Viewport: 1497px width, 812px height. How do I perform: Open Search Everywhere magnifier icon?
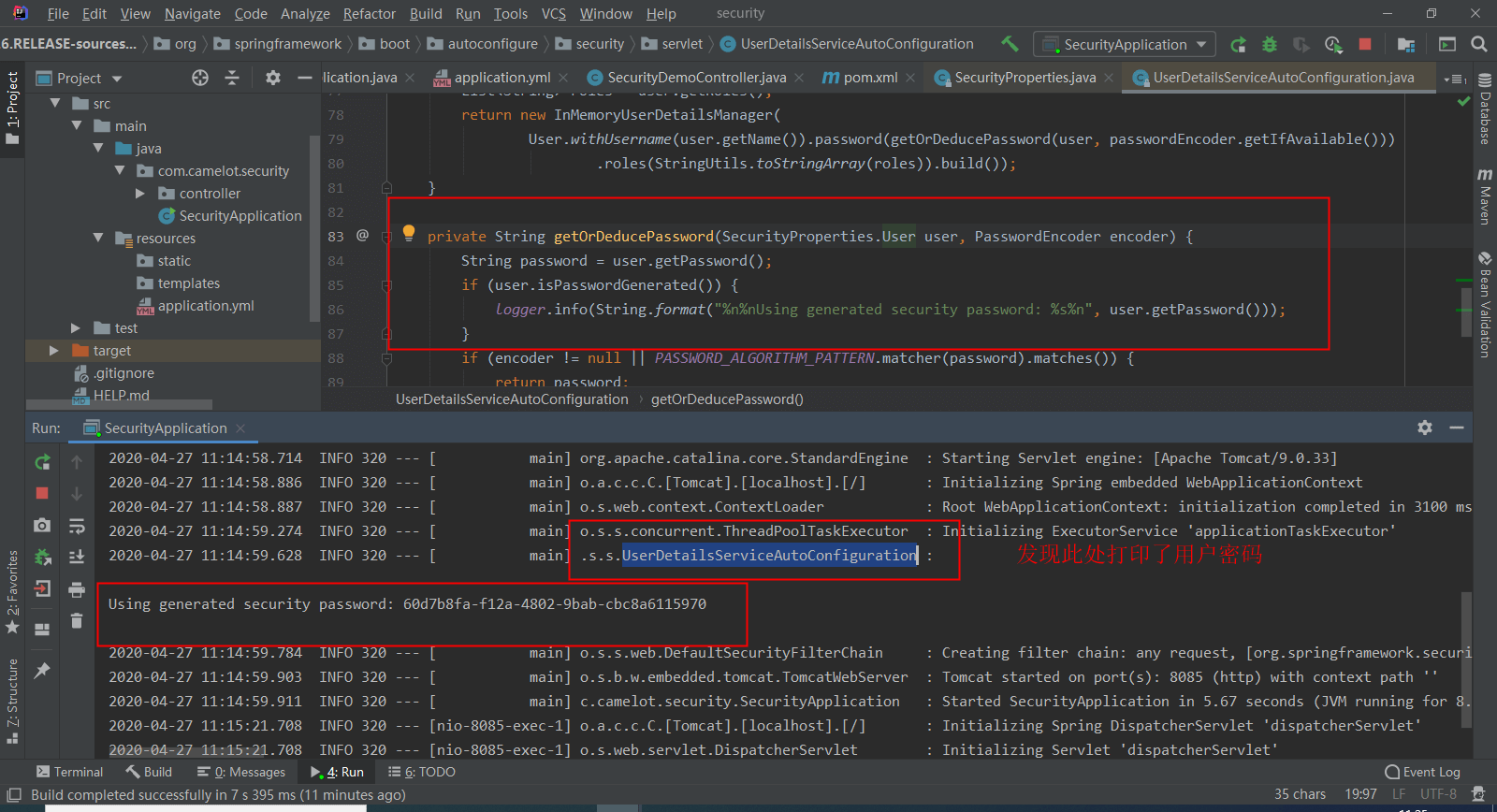coord(1479,44)
